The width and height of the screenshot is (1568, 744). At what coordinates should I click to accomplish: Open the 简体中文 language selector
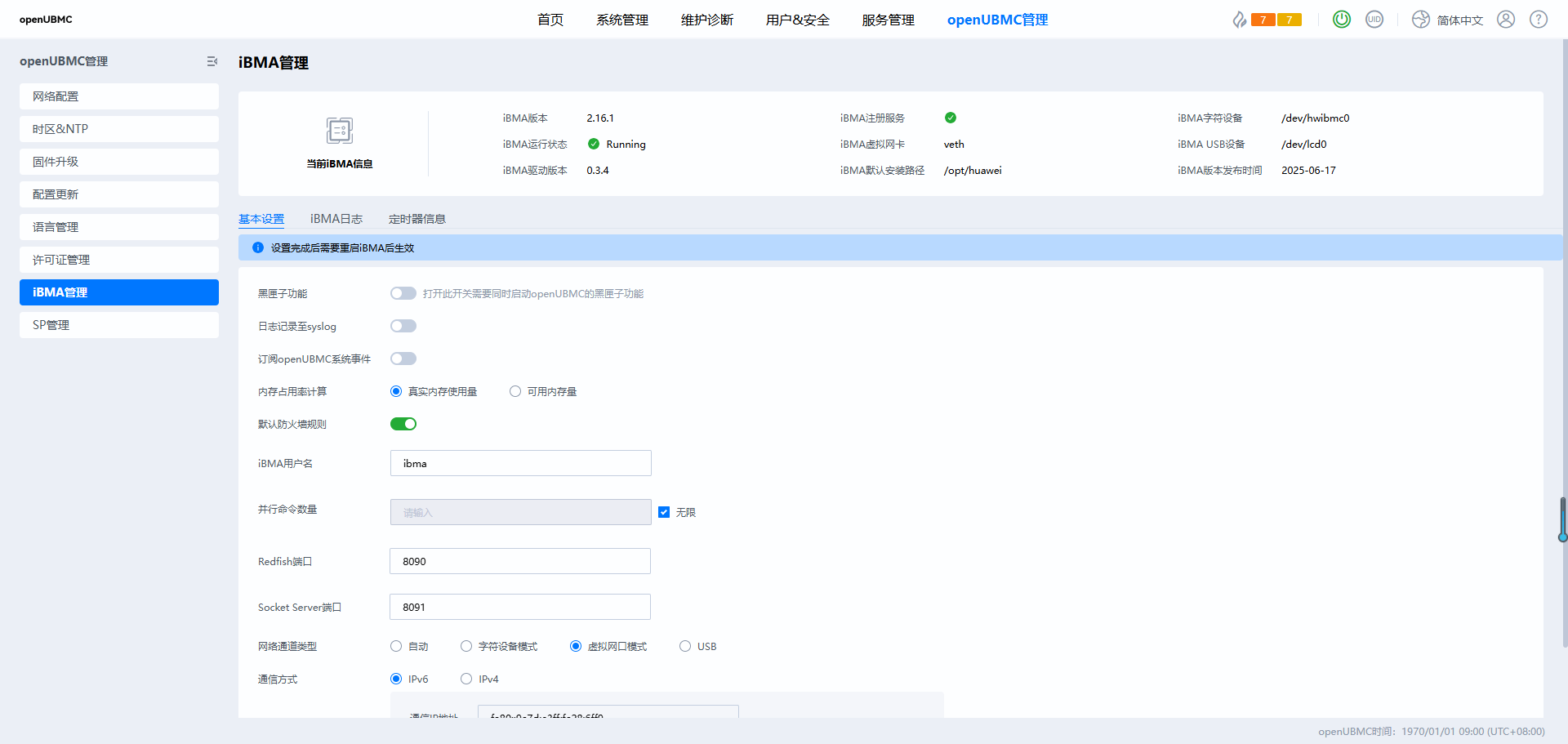tap(1448, 20)
